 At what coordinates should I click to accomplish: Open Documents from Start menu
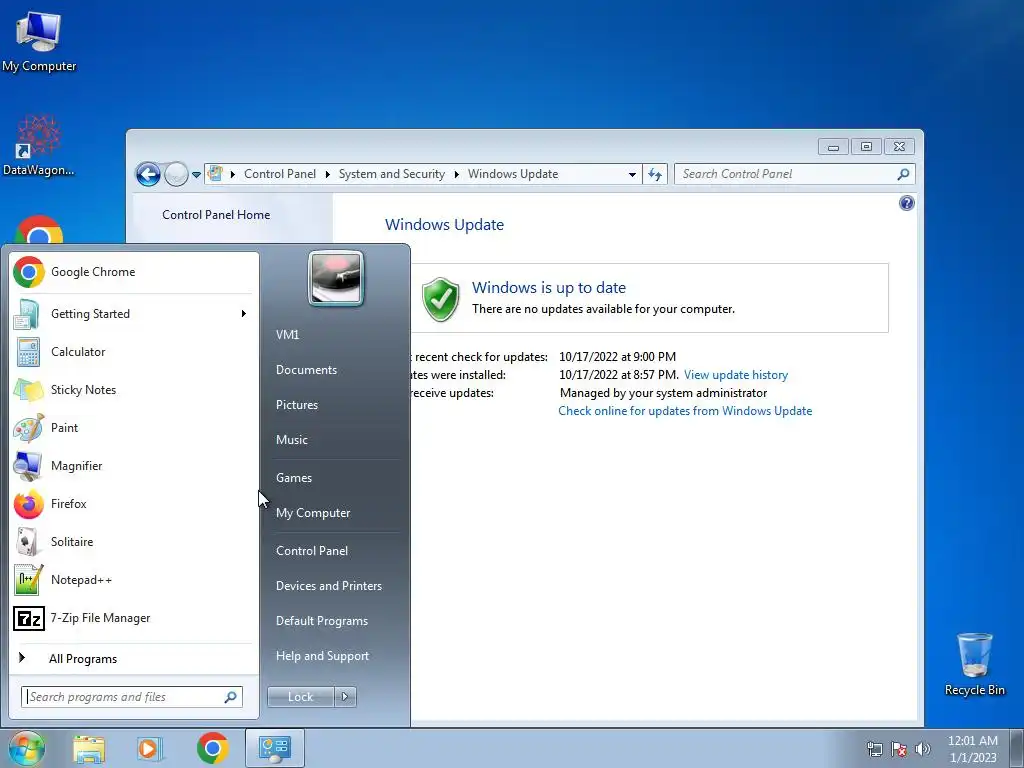pos(306,370)
